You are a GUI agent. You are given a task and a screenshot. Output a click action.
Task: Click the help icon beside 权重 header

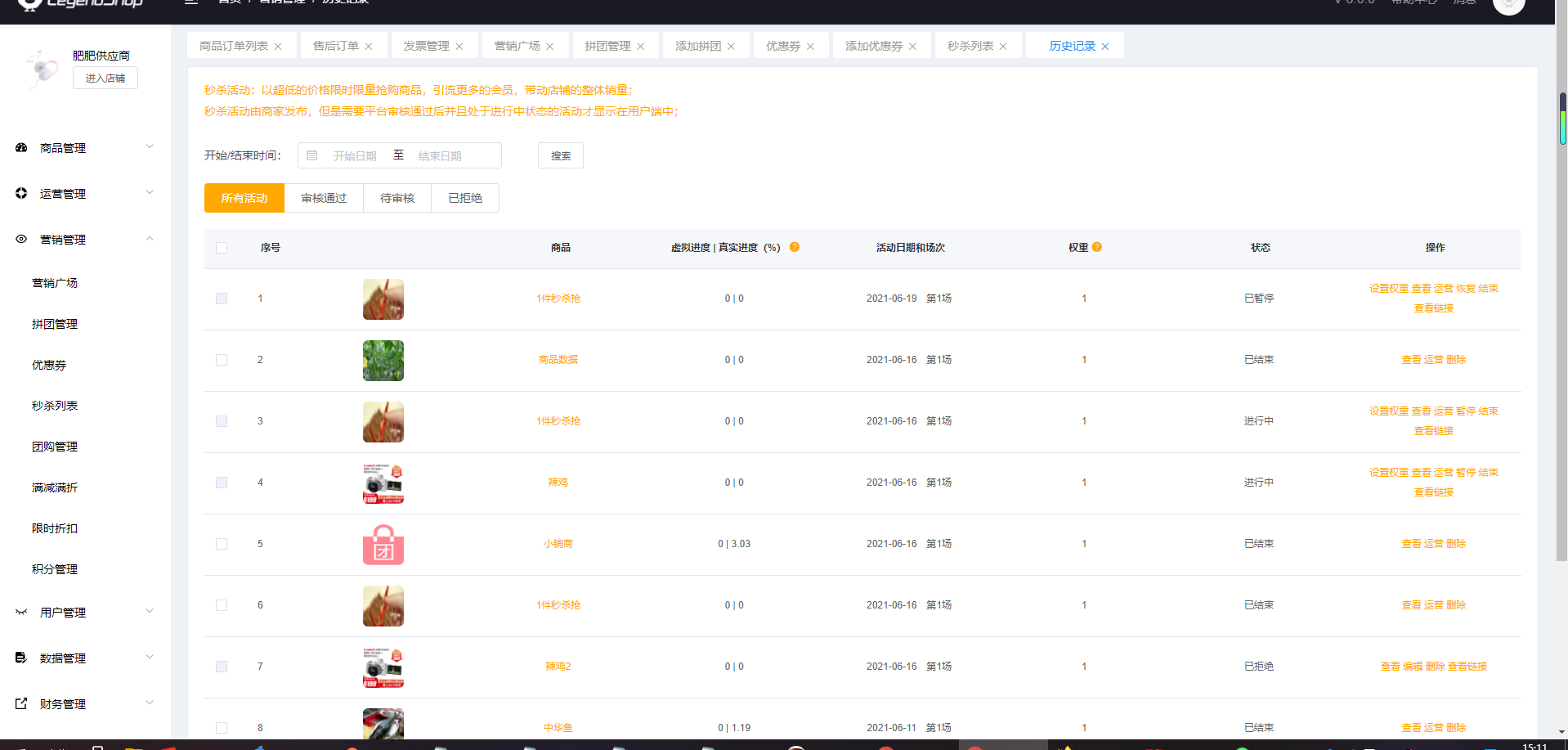(x=1097, y=247)
